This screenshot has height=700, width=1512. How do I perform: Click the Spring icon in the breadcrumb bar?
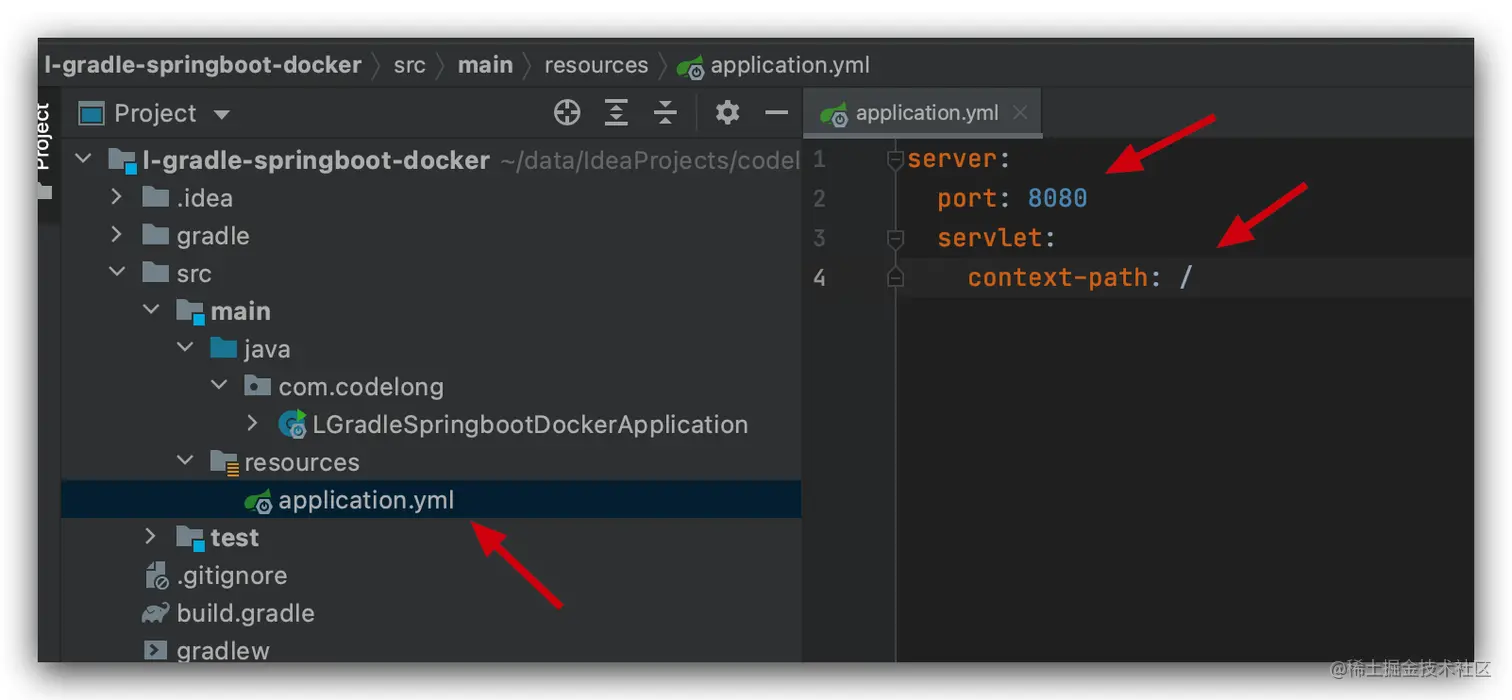click(x=690, y=67)
